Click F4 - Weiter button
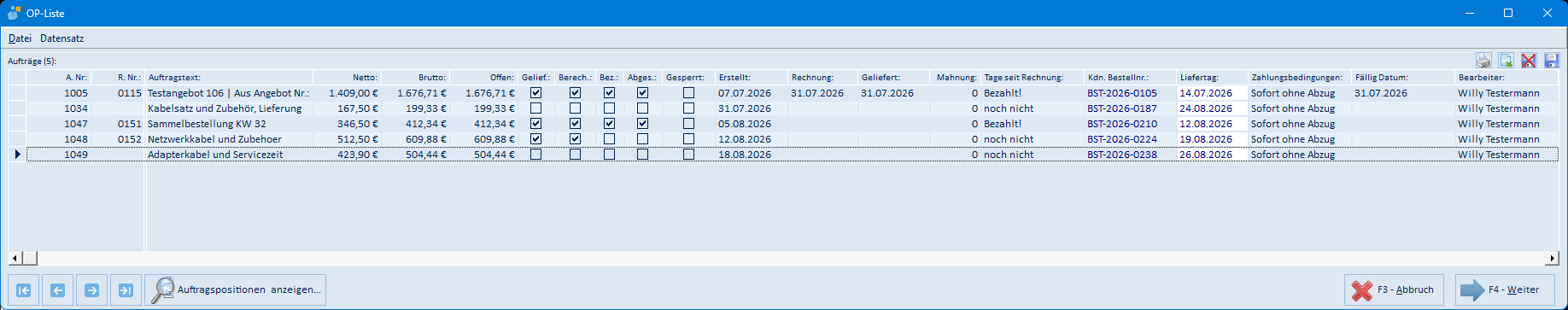This screenshot has width=1568, height=310. click(x=1505, y=290)
